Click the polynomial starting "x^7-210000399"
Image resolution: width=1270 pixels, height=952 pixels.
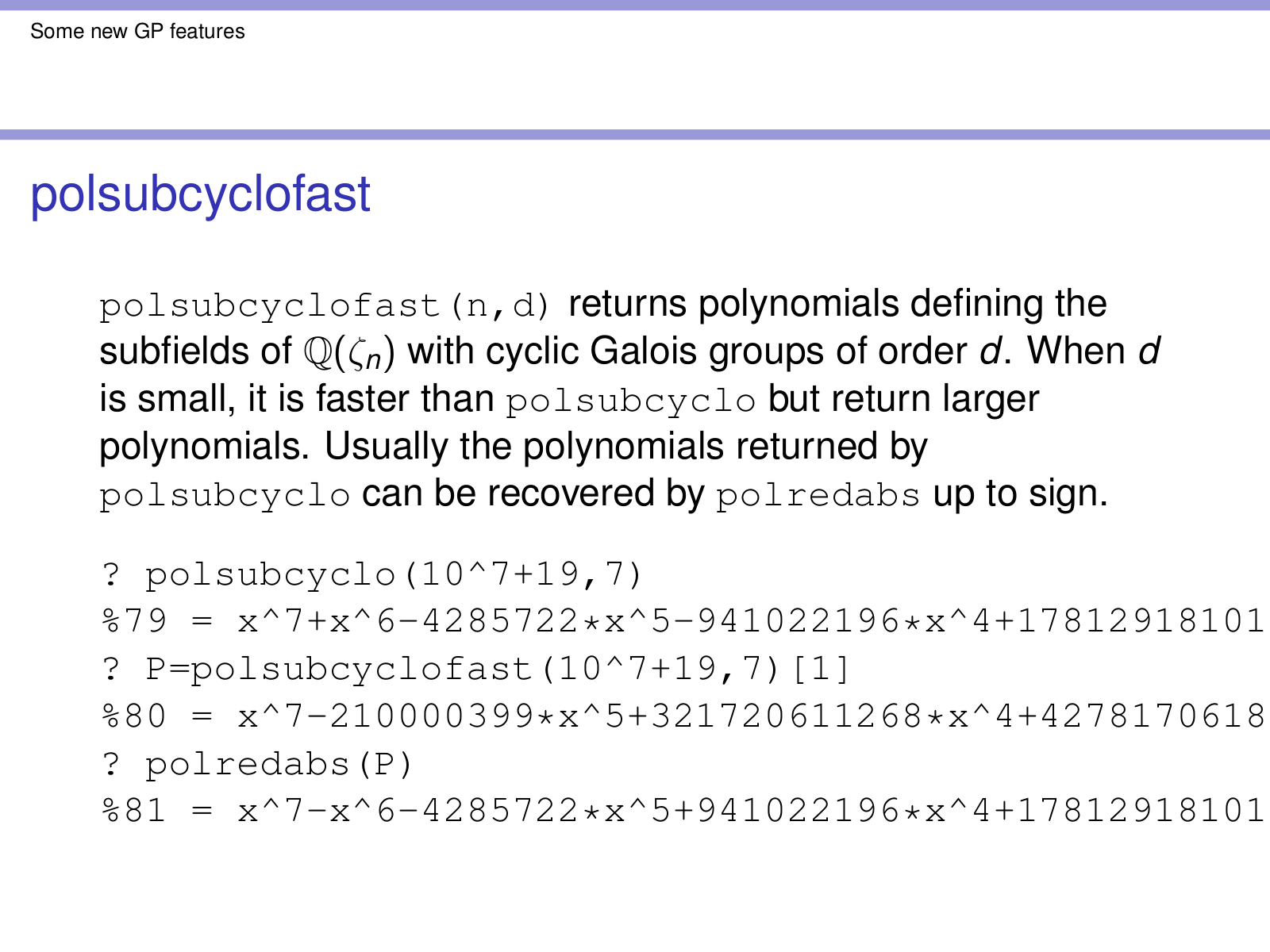click(750, 716)
